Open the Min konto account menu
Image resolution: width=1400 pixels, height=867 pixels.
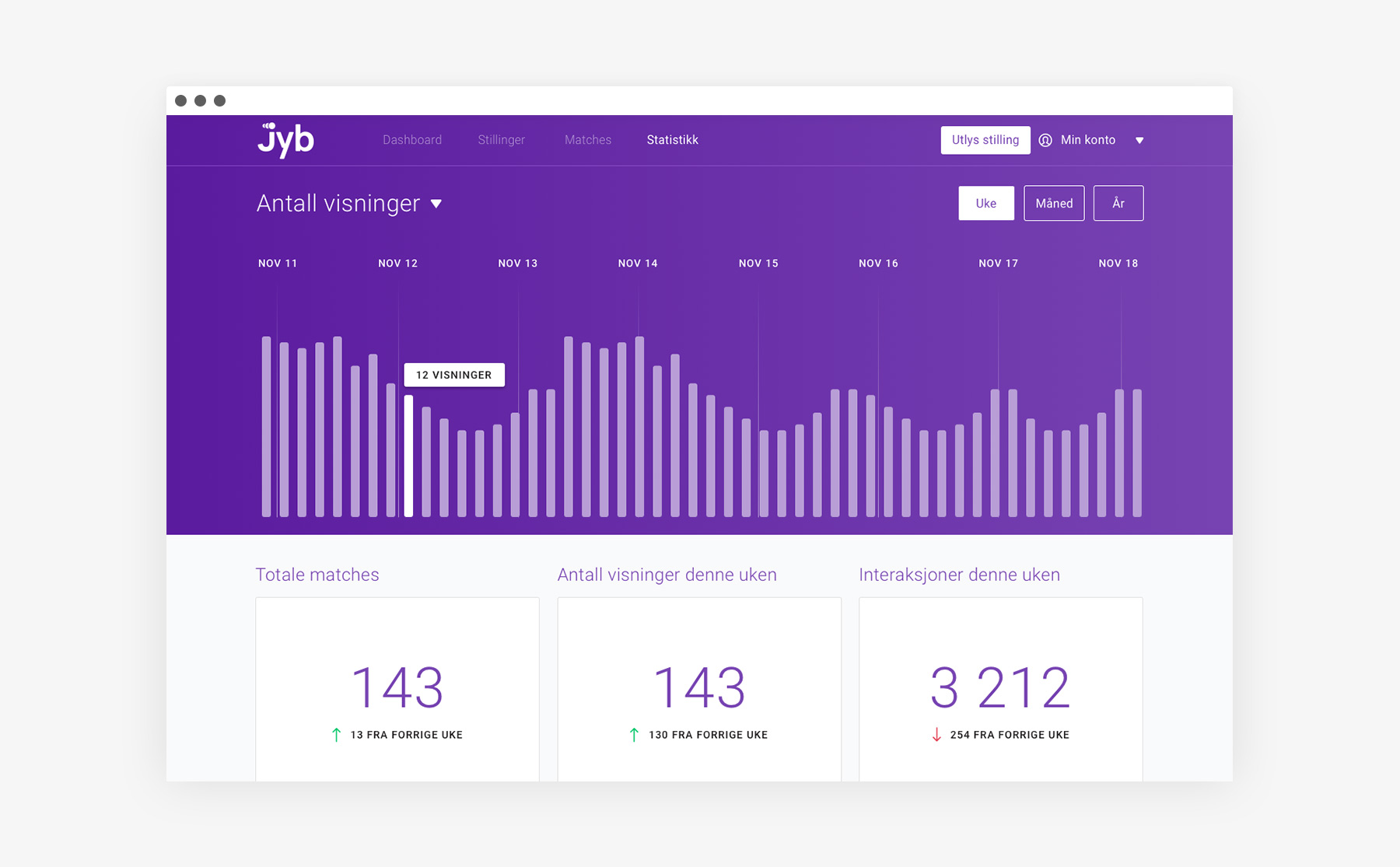click(1088, 140)
